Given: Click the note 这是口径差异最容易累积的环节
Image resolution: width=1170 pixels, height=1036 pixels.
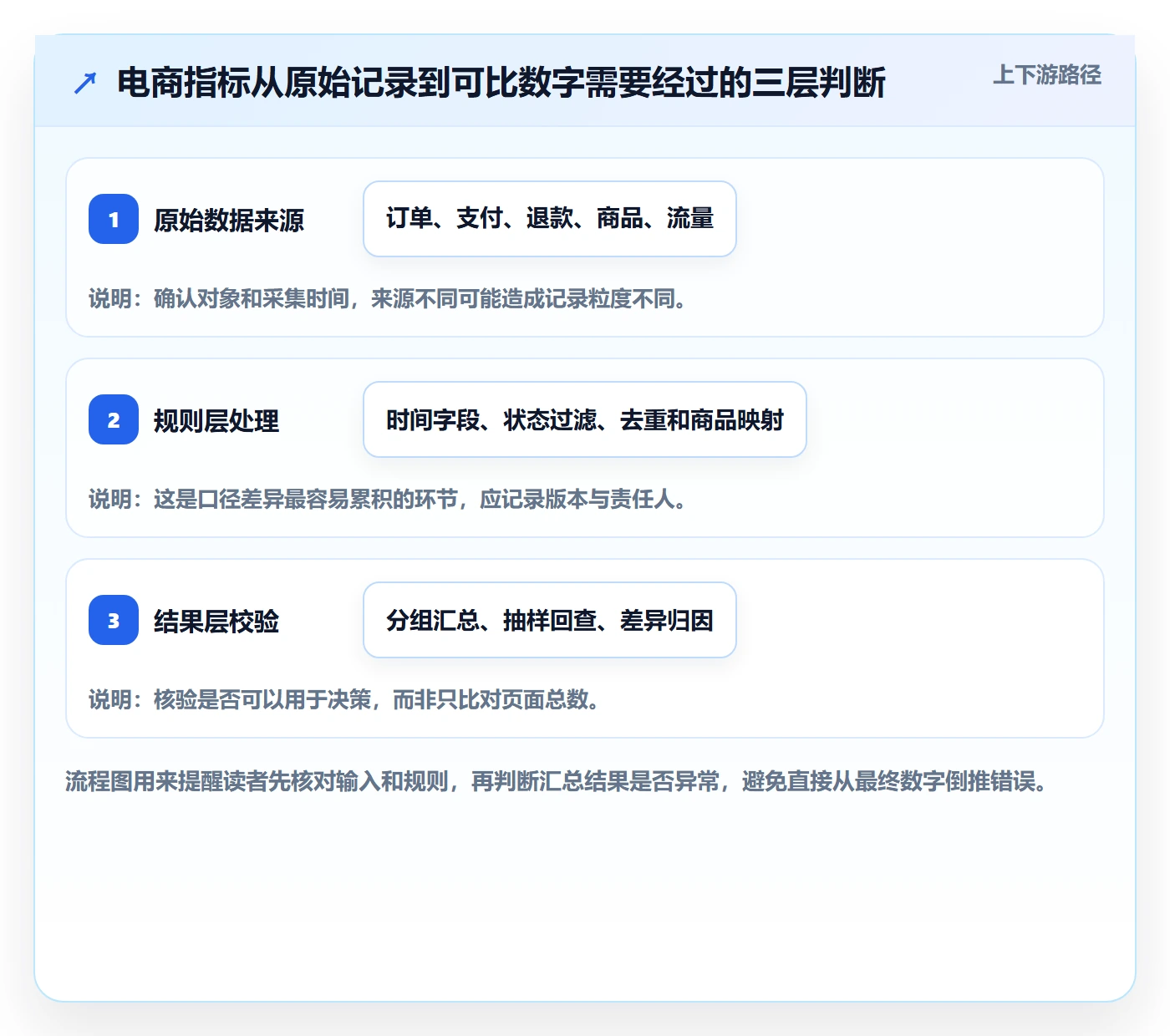Looking at the screenshot, I should 388,500.
